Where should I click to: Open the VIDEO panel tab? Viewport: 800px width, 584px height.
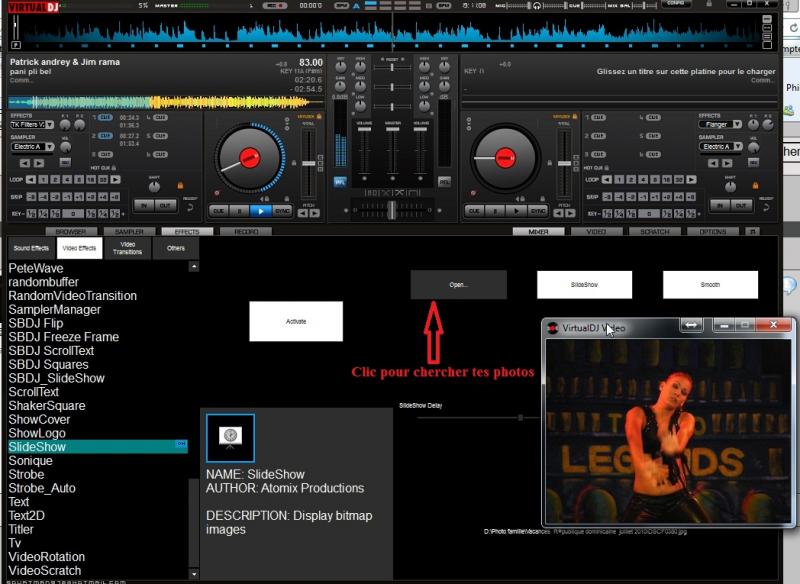click(596, 232)
